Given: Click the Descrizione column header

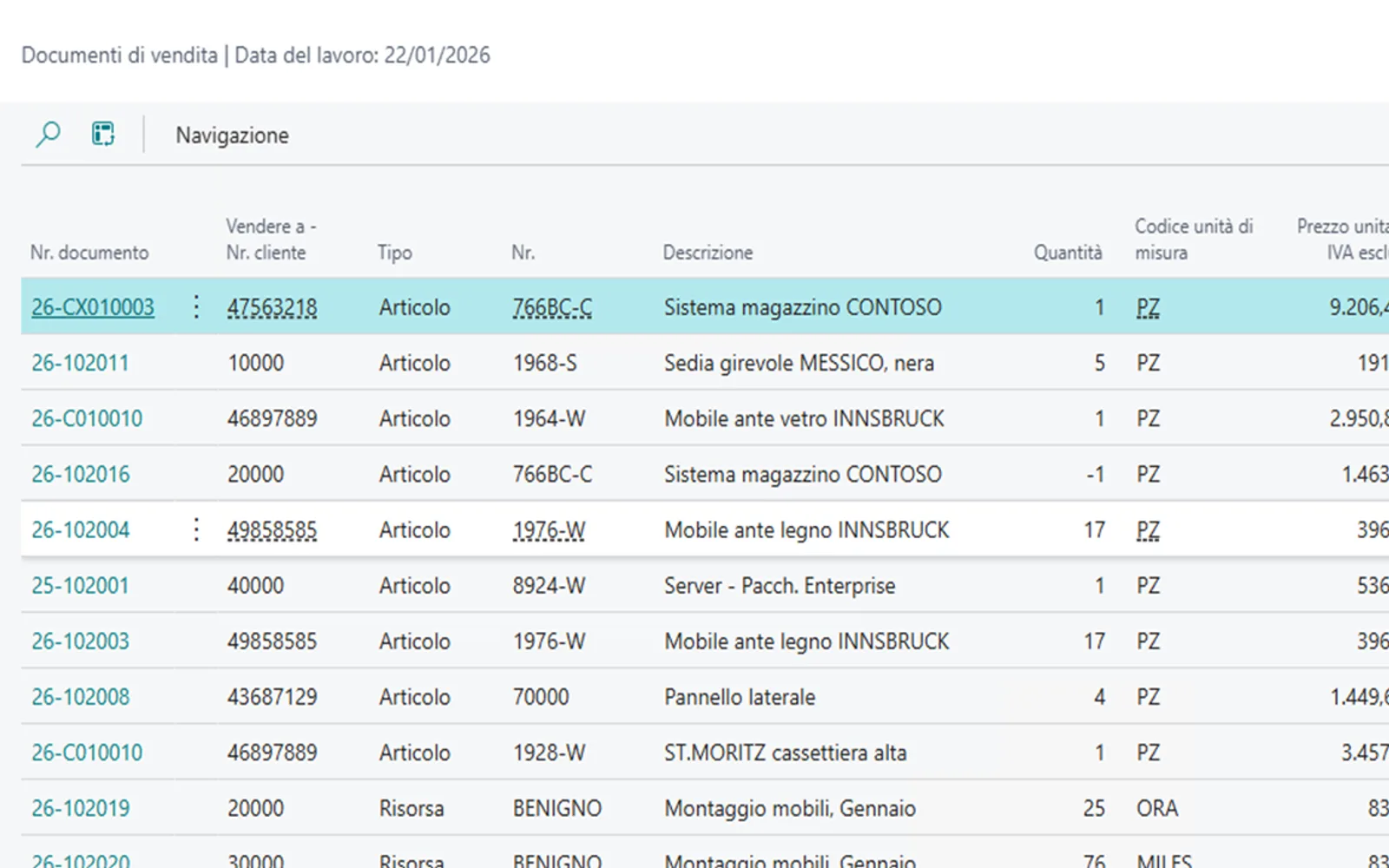Looking at the screenshot, I should click(x=708, y=253).
